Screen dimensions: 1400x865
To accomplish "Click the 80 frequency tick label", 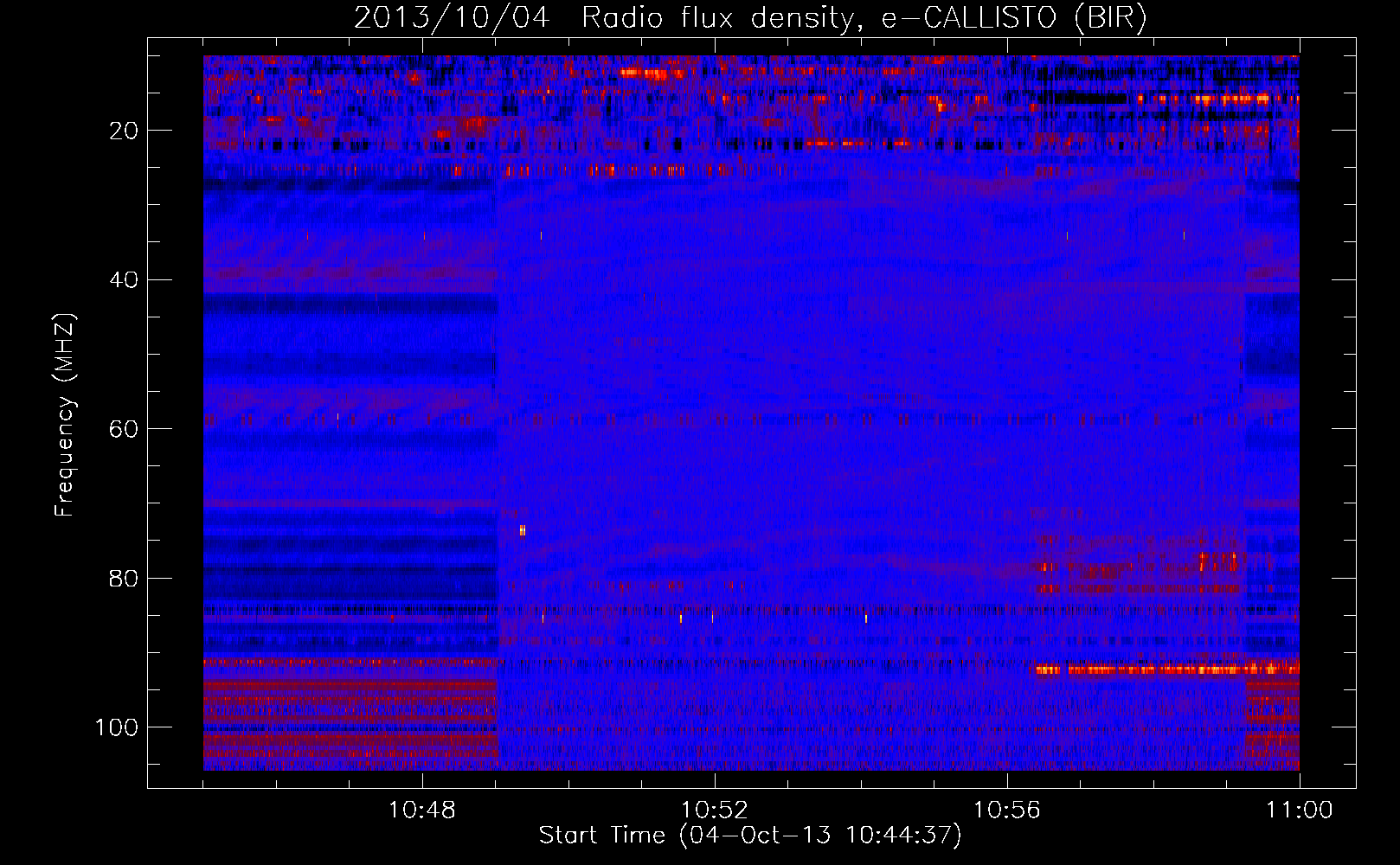I will [125, 578].
